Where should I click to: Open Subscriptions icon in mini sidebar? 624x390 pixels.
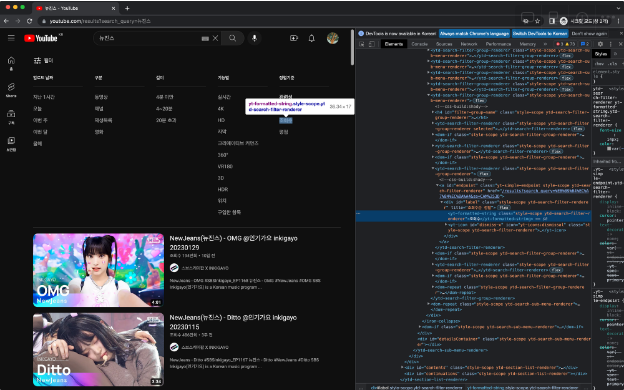coord(11,117)
